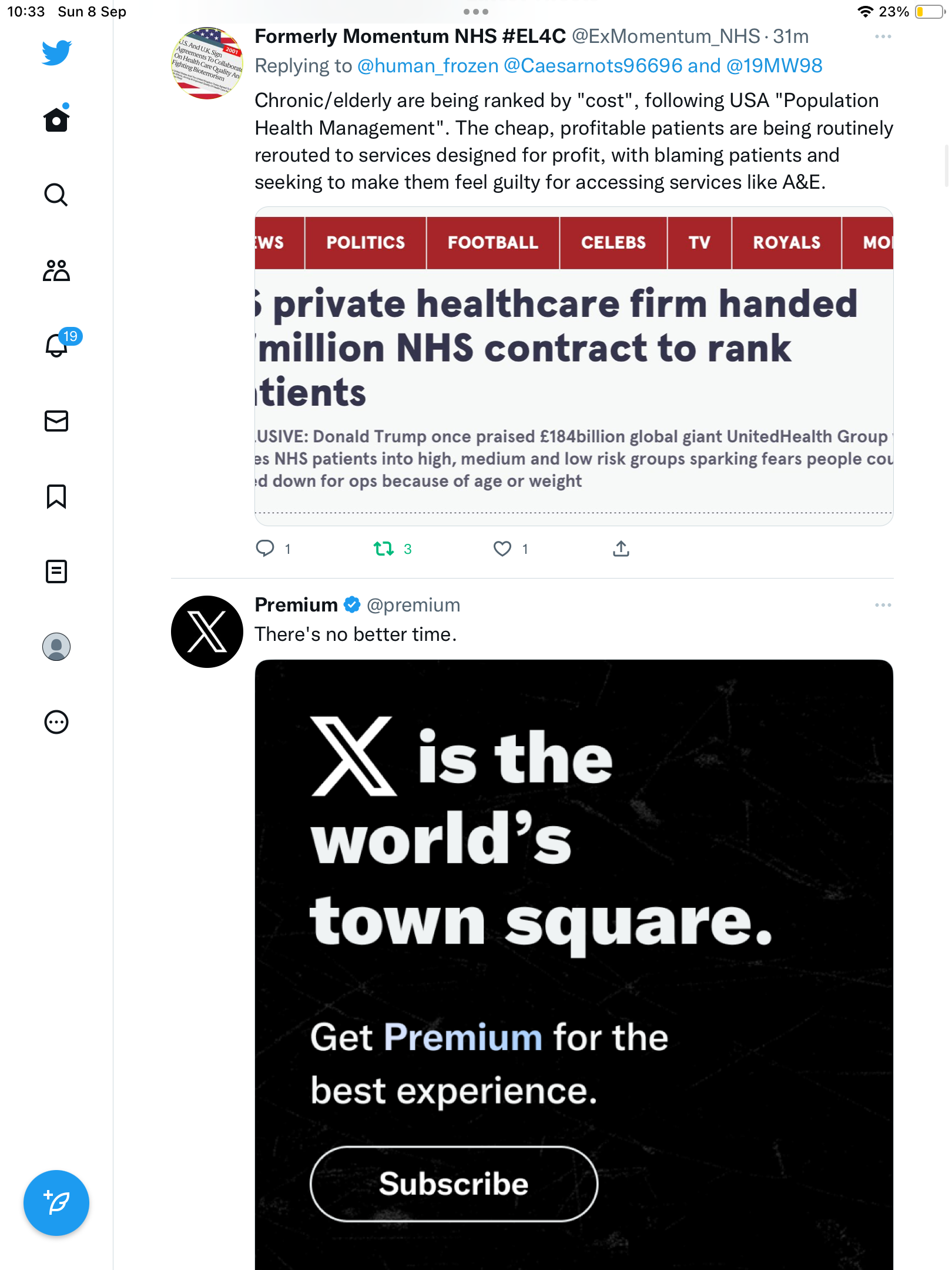Open the Messages envelope icon

coord(56,421)
